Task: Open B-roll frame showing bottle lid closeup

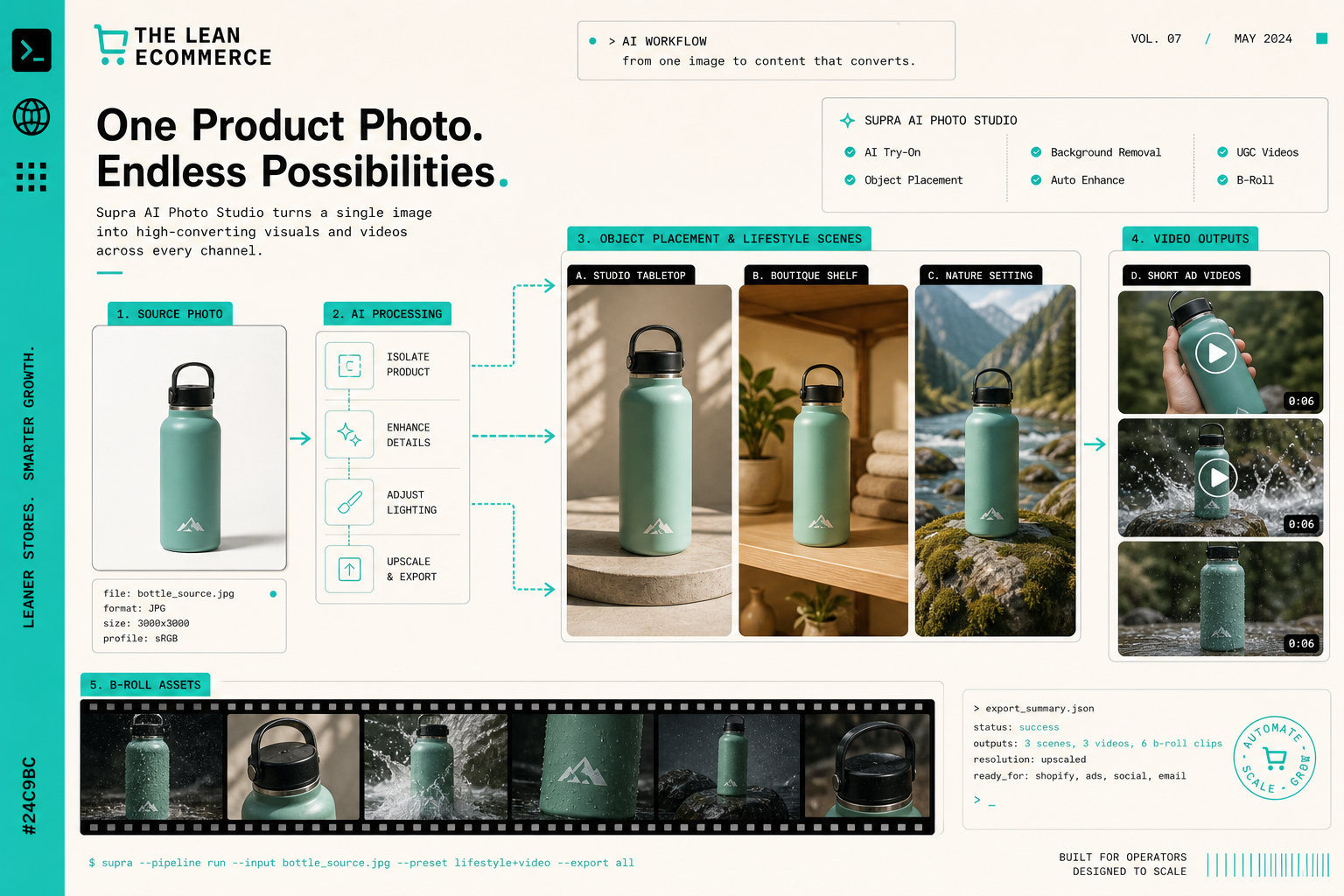Action: (293, 766)
